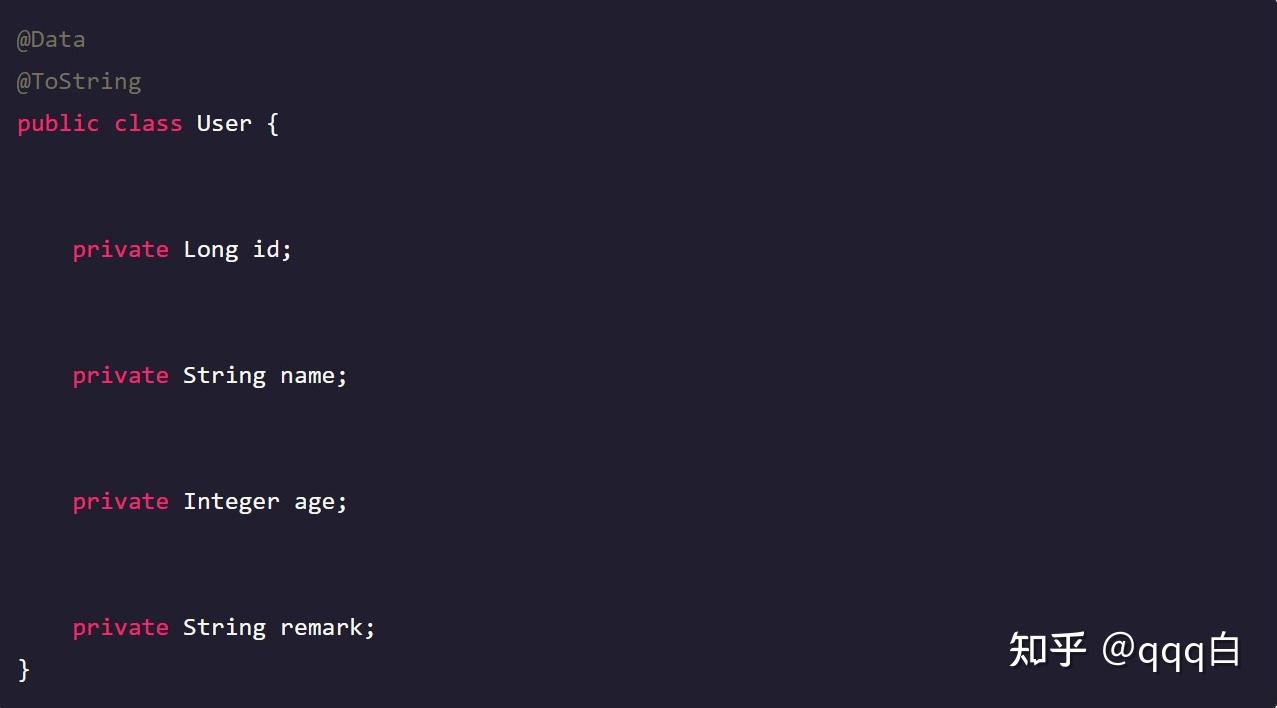
Task: Click the @ToString annotation
Action: [79, 82]
